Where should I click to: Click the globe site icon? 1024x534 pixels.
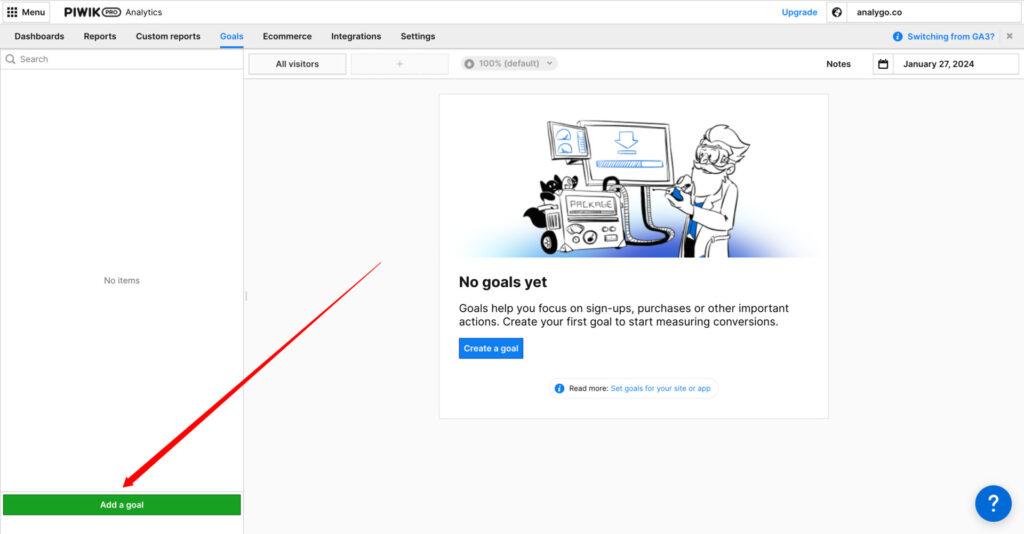tap(836, 12)
